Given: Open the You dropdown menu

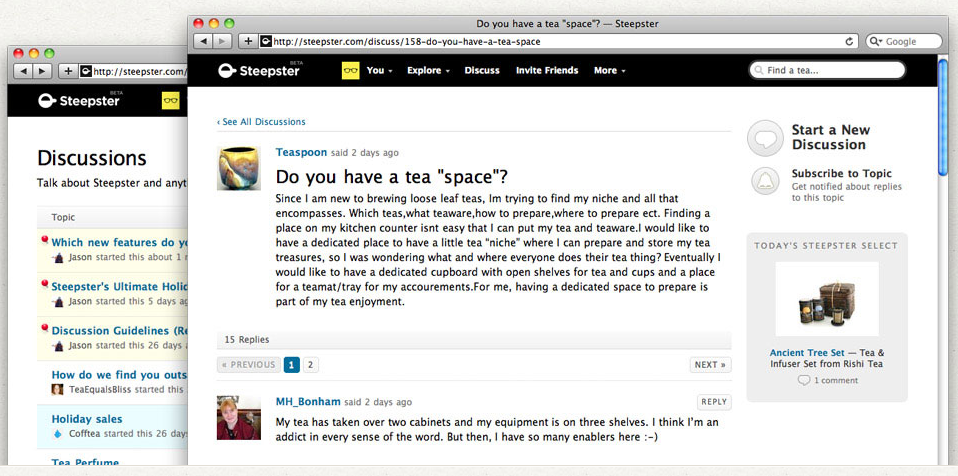Looking at the screenshot, I should pos(379,70).
